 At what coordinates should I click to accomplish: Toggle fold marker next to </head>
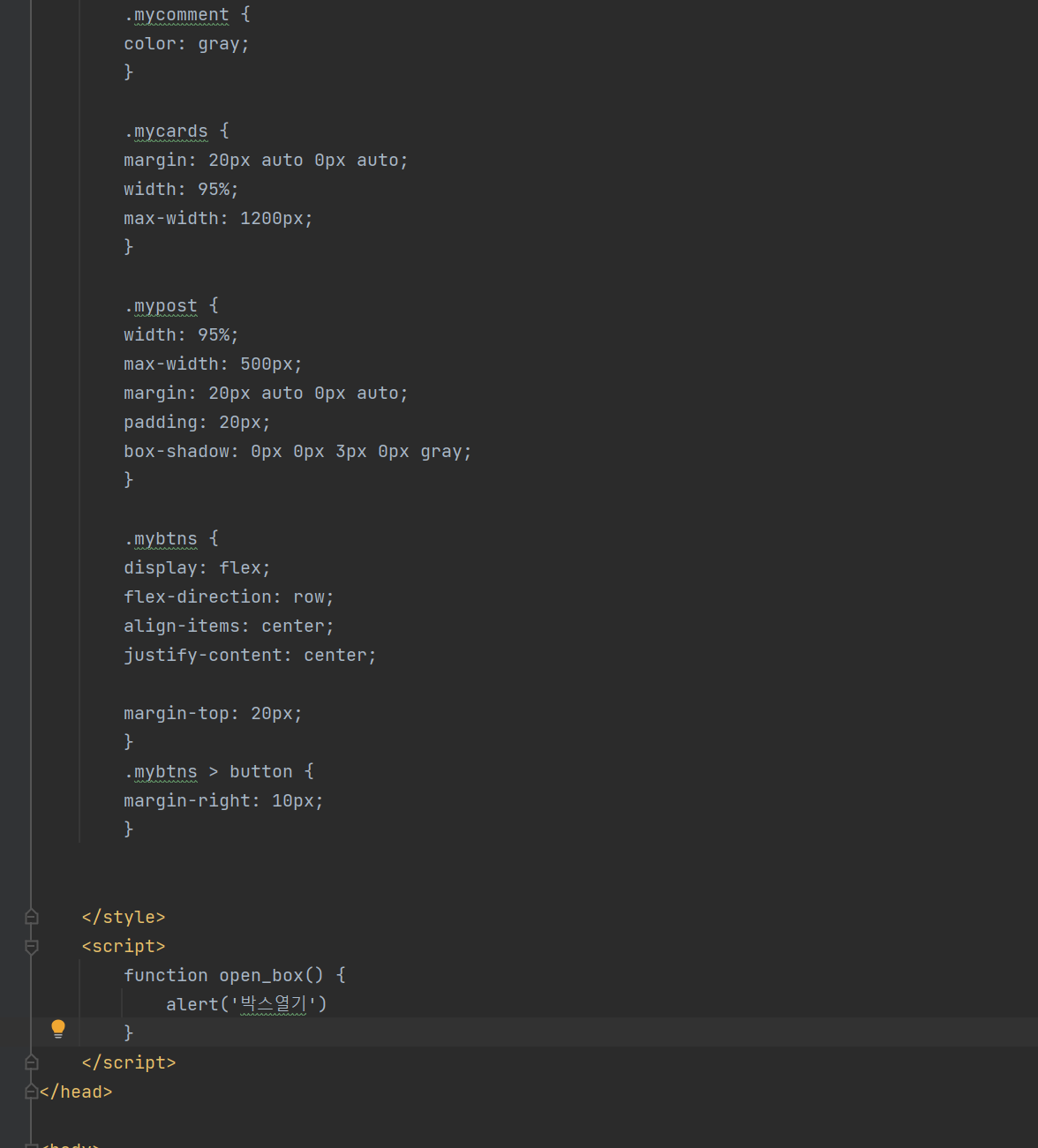click(32, 1092)
